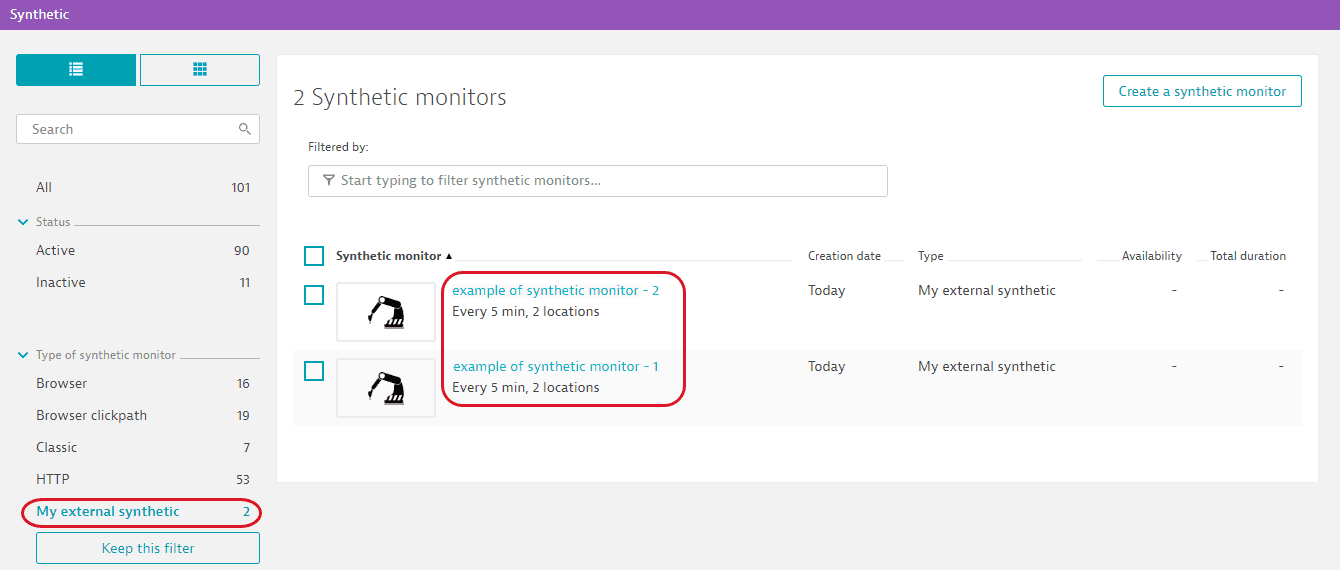The image size is (1340, 570).
Task: Click the funnel filter icon
Action: pos(329,181)
